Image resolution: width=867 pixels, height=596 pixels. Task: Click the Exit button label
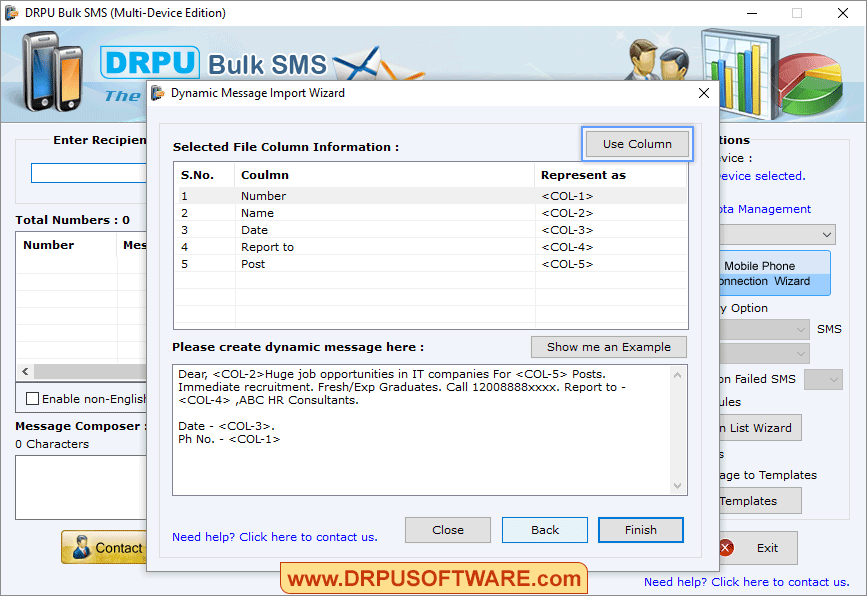[767, 548]
